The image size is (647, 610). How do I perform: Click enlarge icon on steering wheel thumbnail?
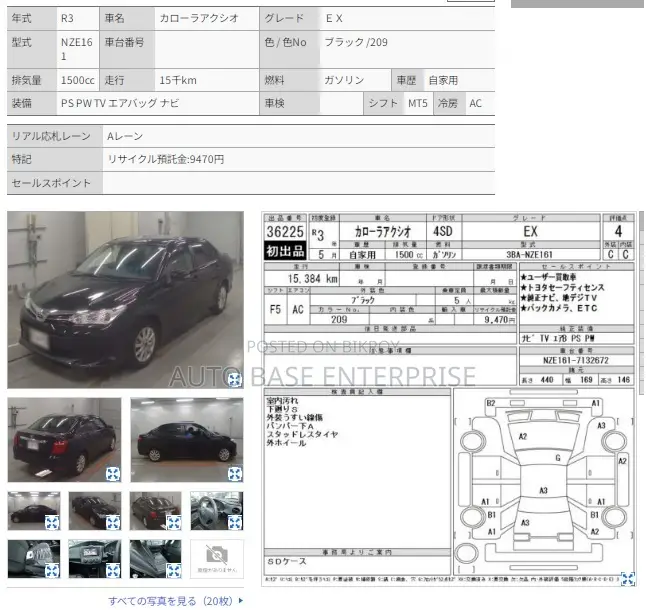pyautogui.click(x=235, y=523)
